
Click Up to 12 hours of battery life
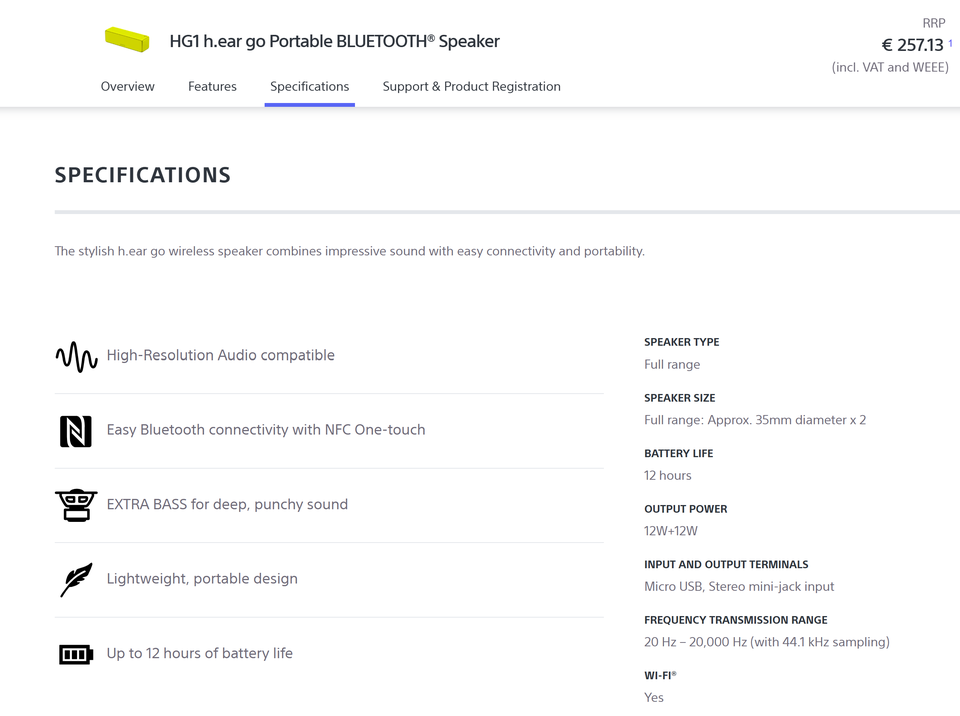200,653
